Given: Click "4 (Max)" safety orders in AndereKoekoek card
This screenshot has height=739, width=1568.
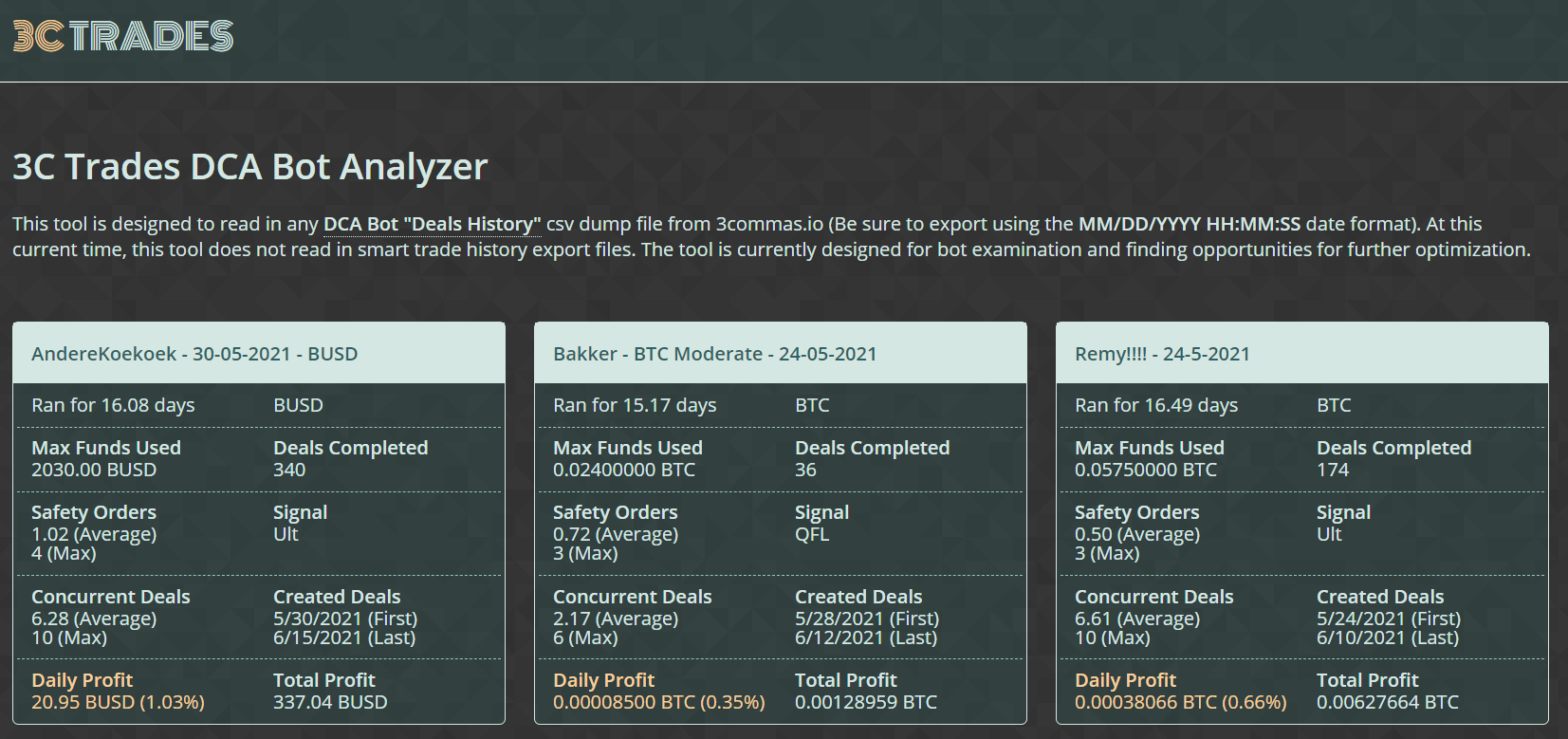Looking at the screenshot, I should (x=64, y=553).
